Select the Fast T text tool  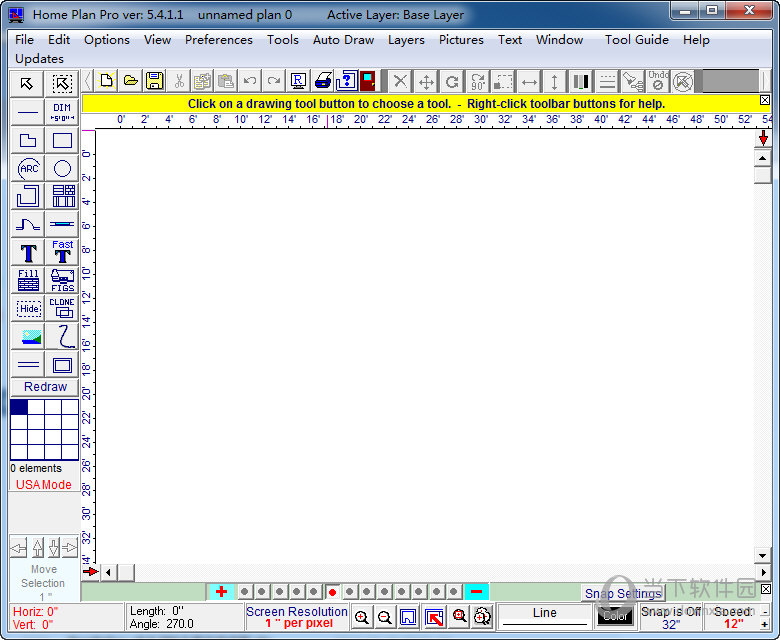point(62,253)
